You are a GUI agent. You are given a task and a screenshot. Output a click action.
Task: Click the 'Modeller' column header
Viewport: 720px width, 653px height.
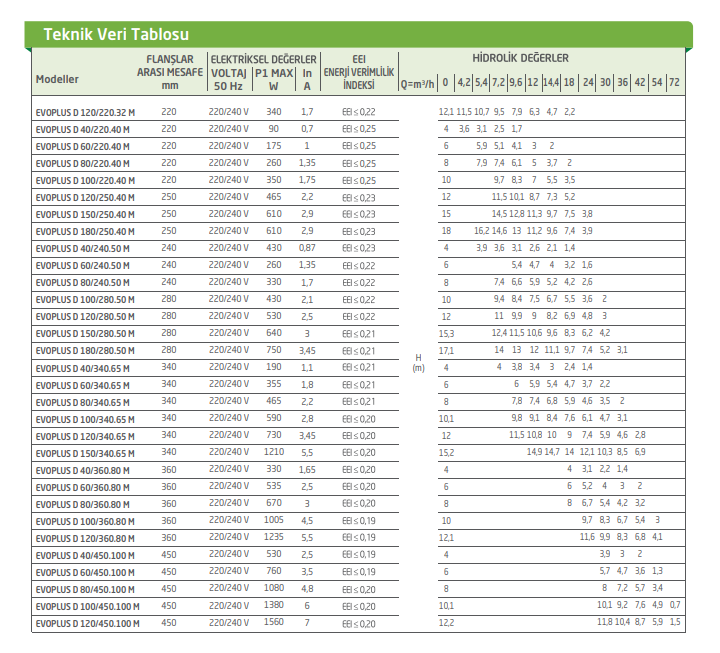[x=57, y=79]
